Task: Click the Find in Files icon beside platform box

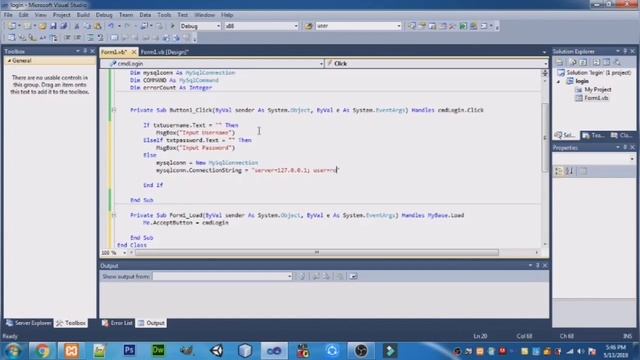Action: [x=309, y=26]
